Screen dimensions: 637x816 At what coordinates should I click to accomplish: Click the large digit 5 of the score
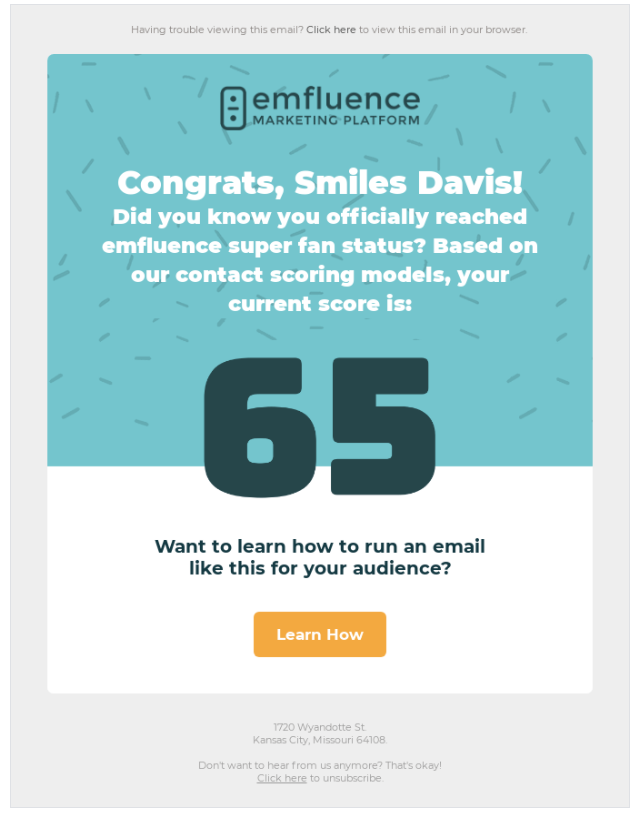[383, 426]
